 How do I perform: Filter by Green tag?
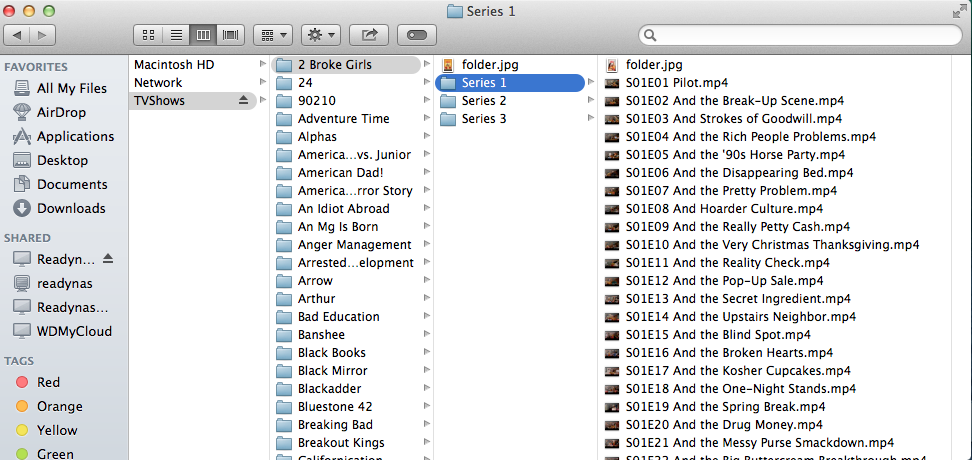click(45, 454)
